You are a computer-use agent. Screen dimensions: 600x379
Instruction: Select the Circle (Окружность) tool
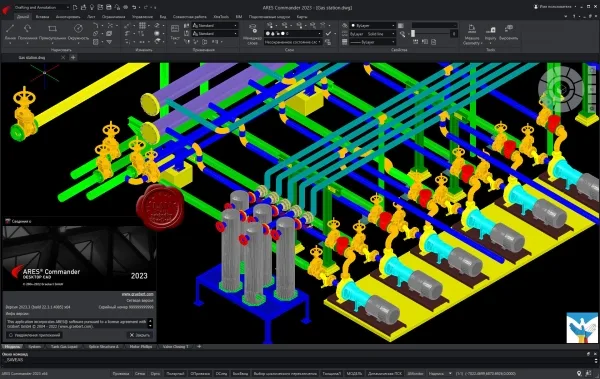tap(78, 32)
